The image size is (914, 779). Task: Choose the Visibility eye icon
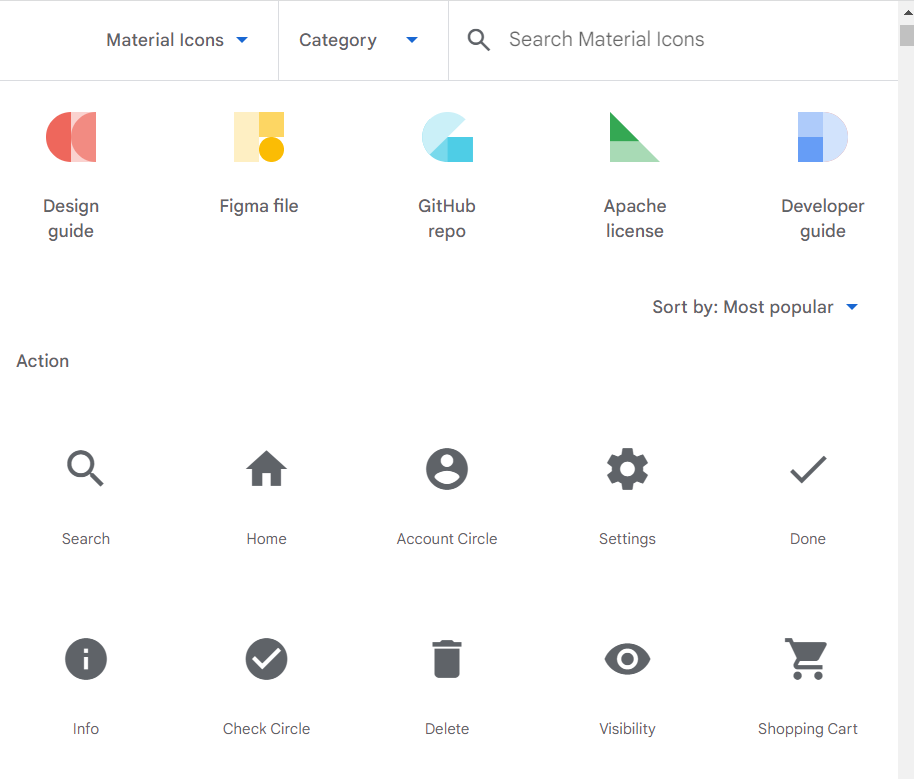click(x=627, y=659)
